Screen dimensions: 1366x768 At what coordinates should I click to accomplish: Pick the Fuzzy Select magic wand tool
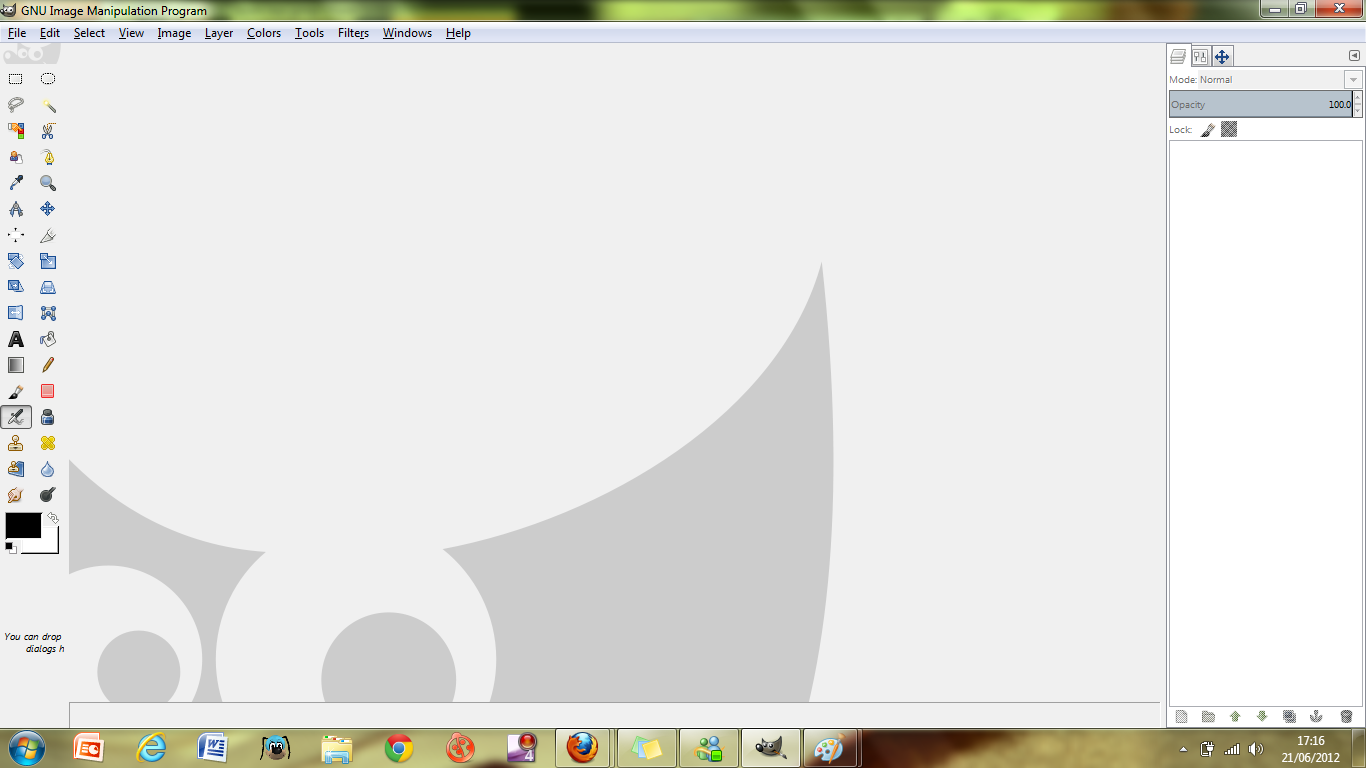48,105
